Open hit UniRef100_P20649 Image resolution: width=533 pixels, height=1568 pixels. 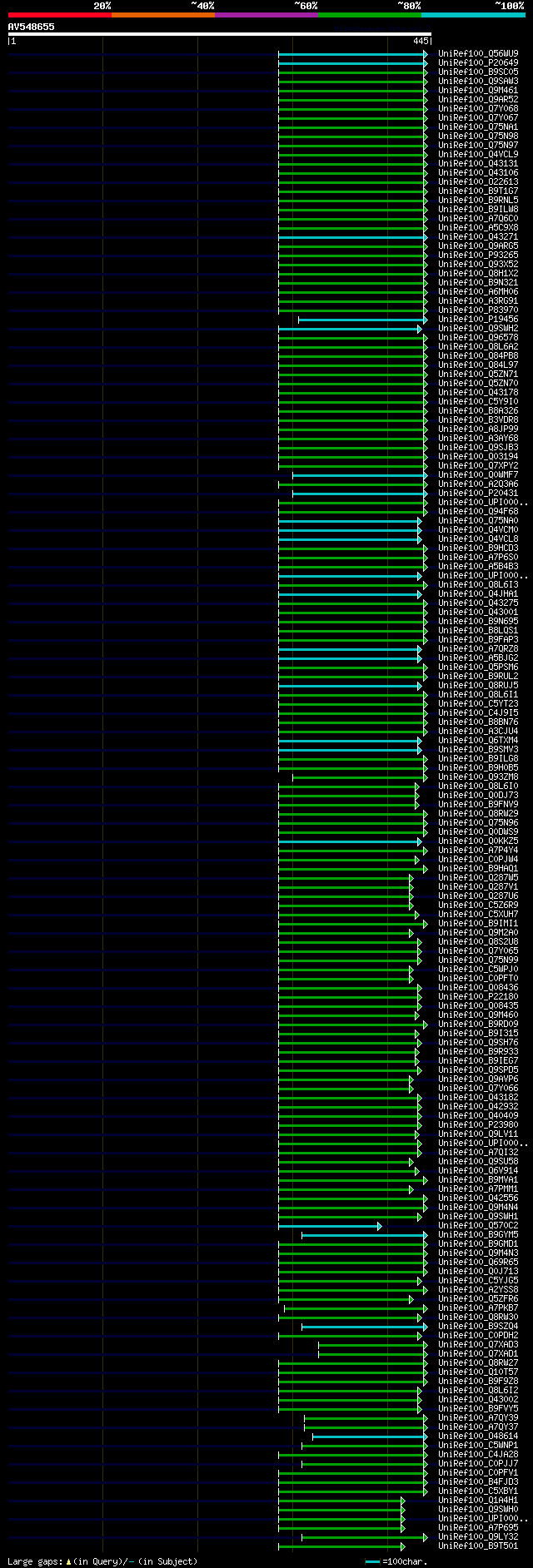(478, 62)
